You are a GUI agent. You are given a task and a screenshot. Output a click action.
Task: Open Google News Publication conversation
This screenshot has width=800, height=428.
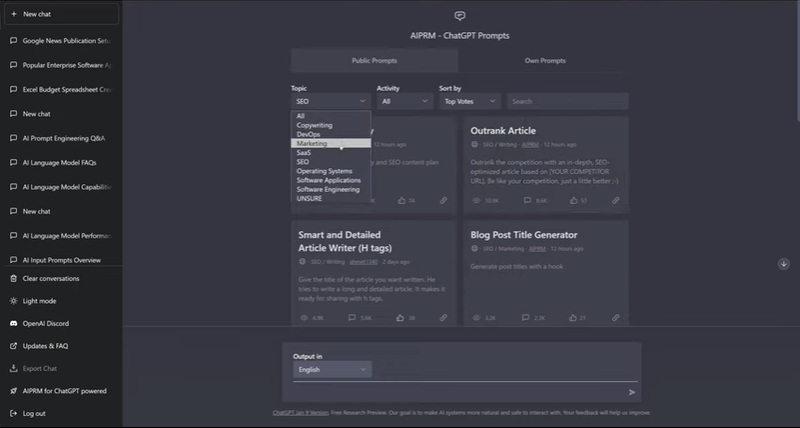tap(61, 41)
